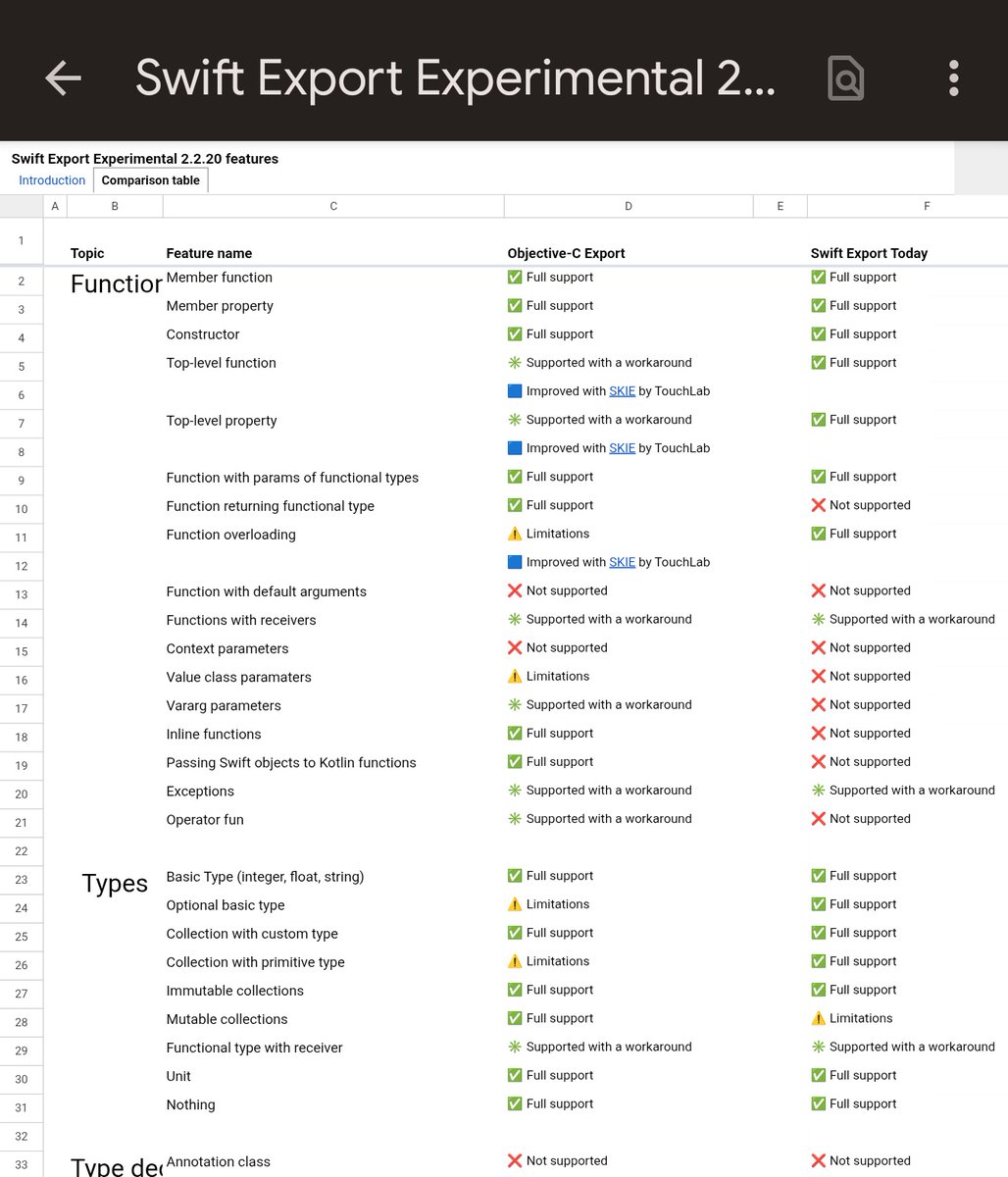Viewport: 1008px width, 1177px height.
Task: Click Objective-C 'Not supported' for Context parameters
Action: (x=557, y=647)
